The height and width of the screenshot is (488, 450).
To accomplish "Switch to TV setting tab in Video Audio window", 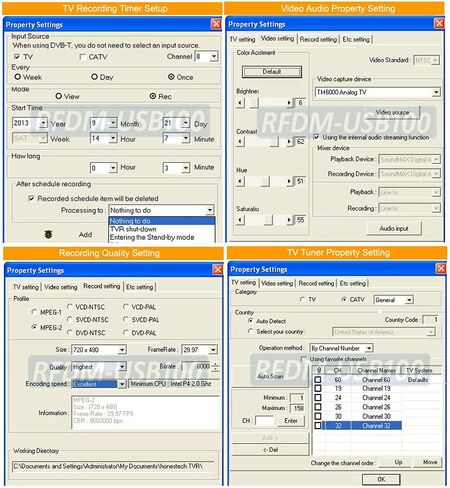I will pyautogui.click(x=242, y=39).
